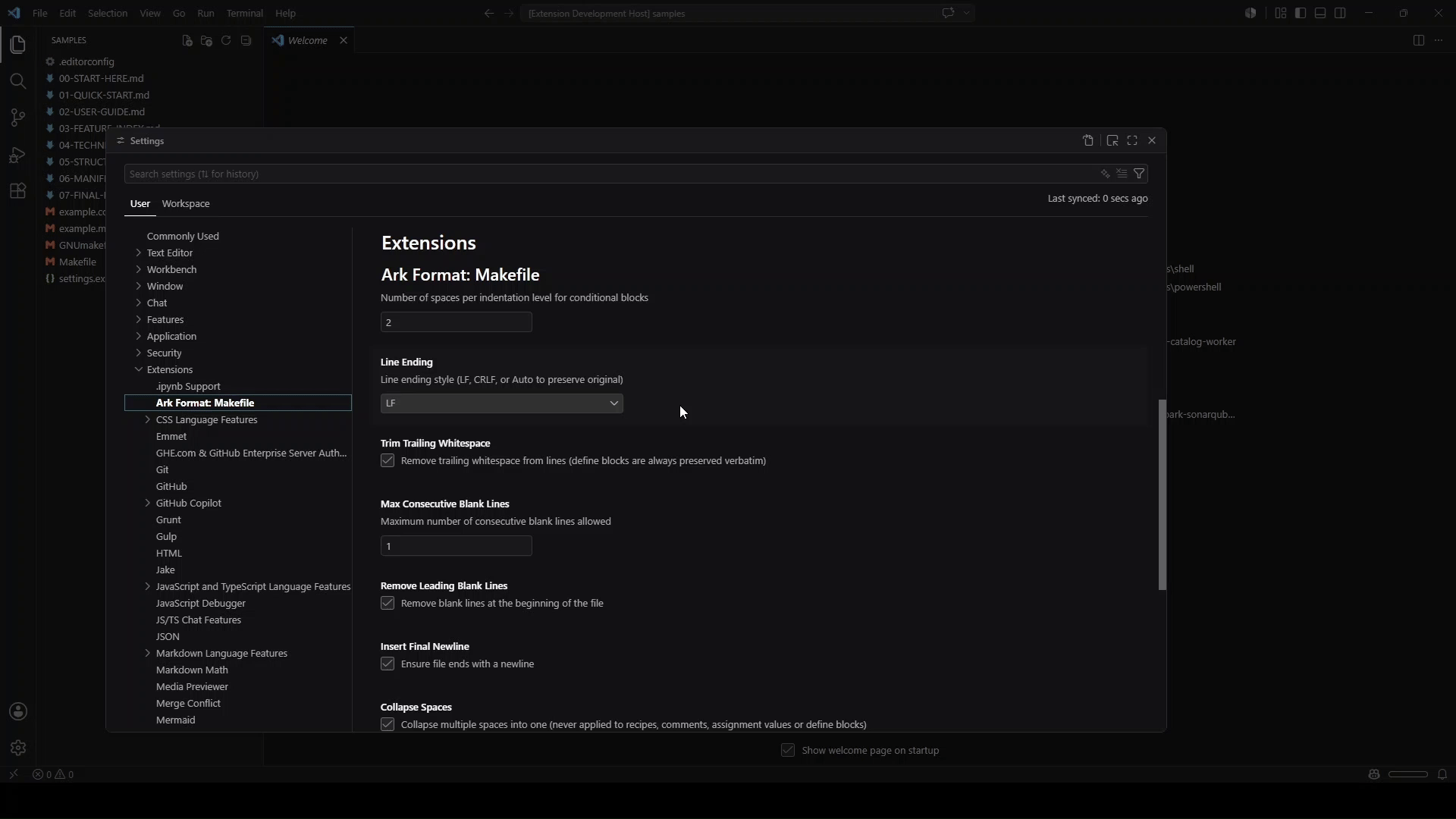Expand Markdown Language Features subcategory
The image size is (1456, 819).
tap(147, 653)
